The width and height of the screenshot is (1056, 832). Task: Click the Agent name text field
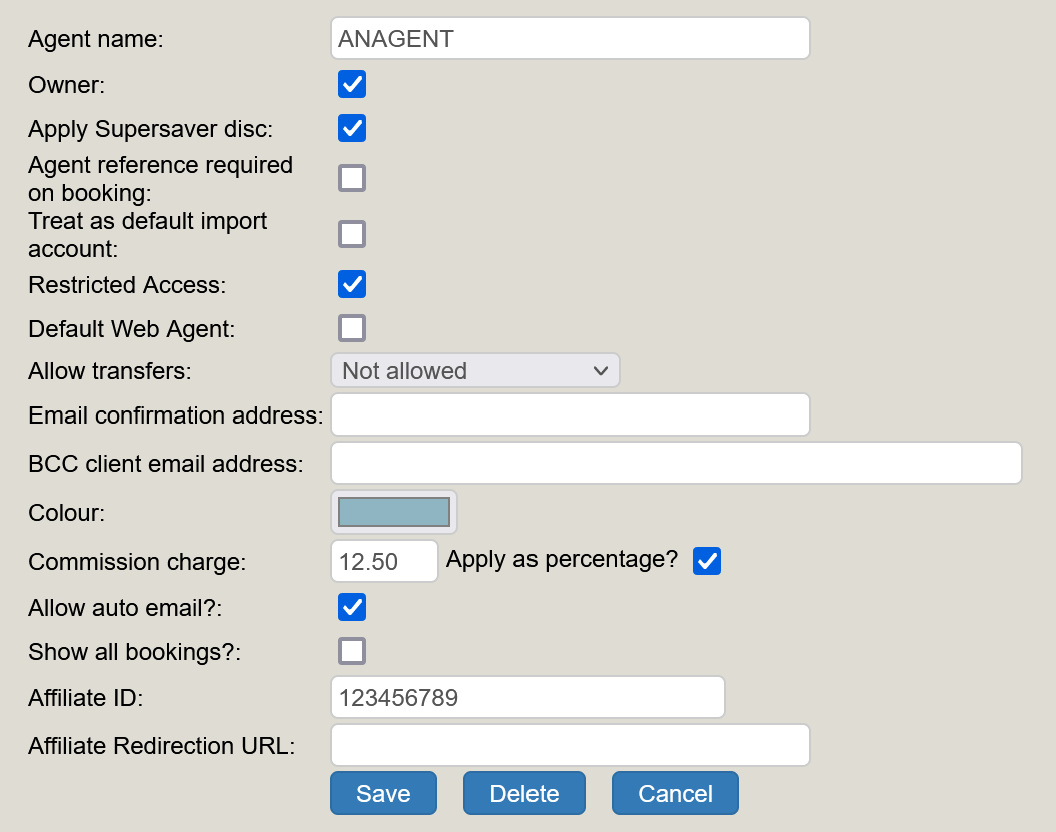(569, 39)
